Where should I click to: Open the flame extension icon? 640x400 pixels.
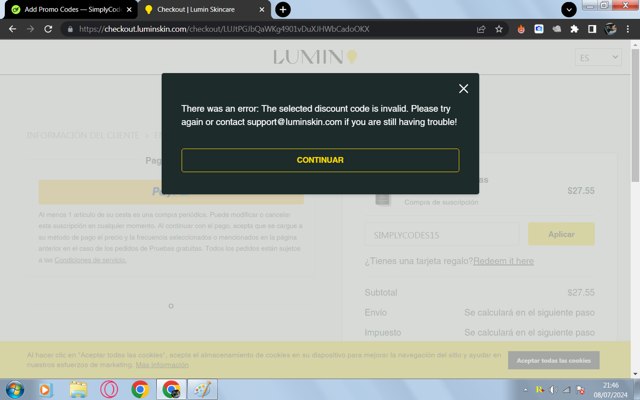click(x=521, y=29)
